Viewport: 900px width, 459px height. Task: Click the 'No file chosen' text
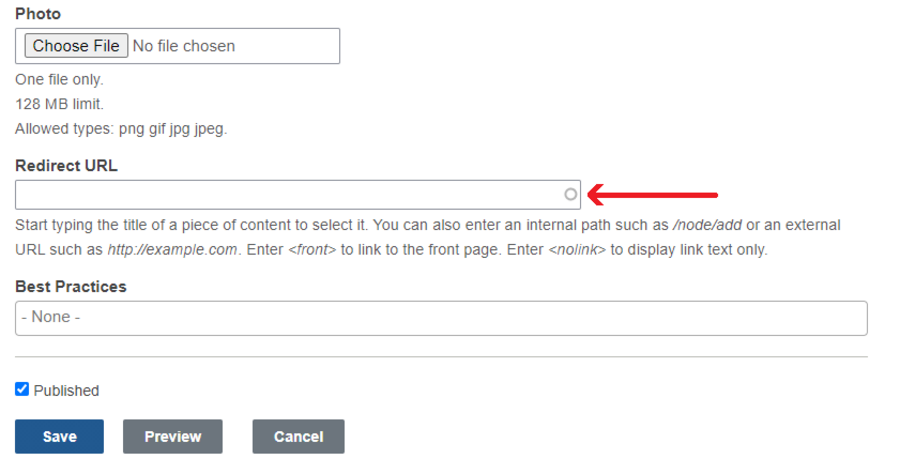[184, 46]
